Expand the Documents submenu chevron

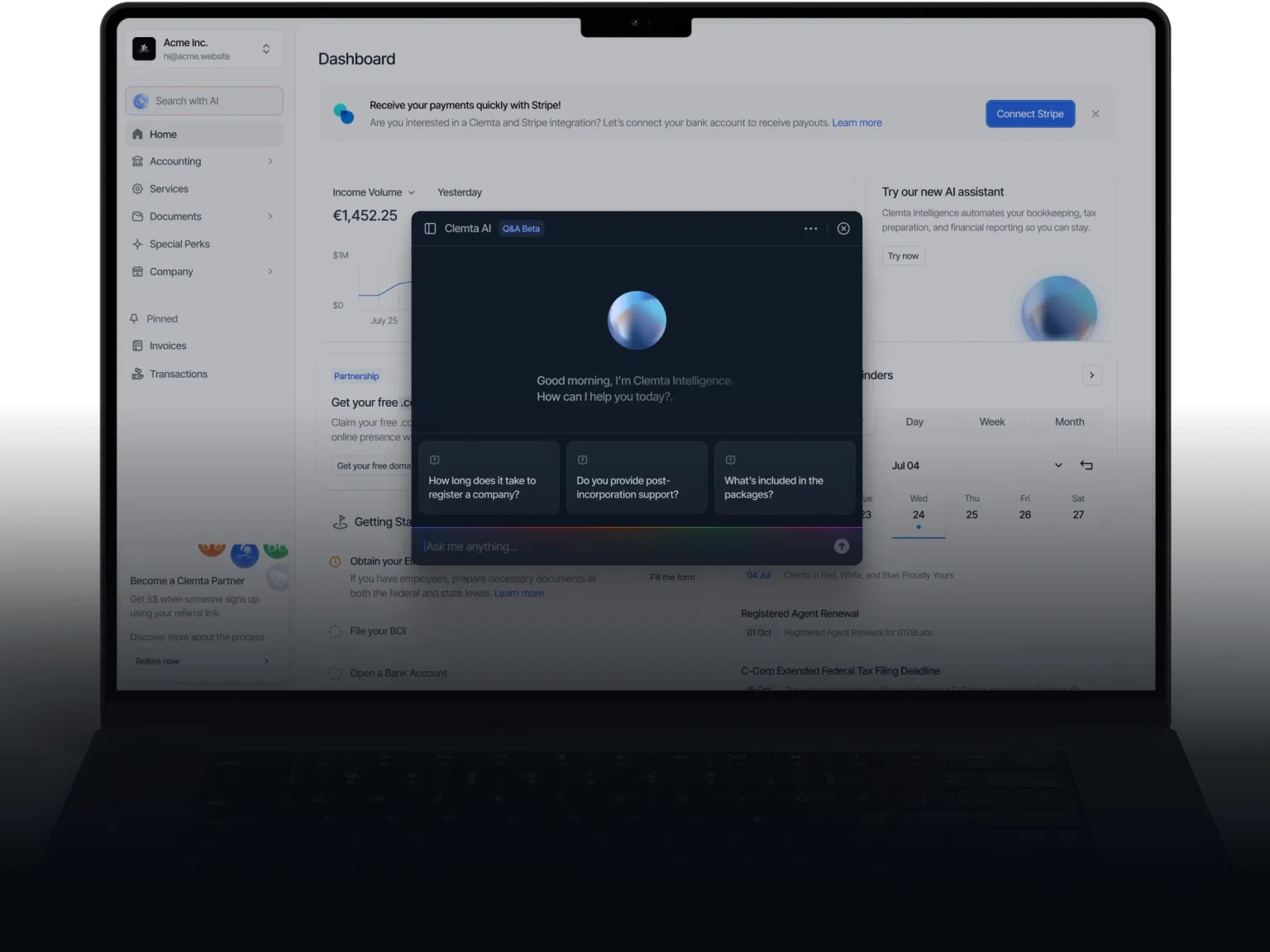pyautogui.click(x=270, y=217)
